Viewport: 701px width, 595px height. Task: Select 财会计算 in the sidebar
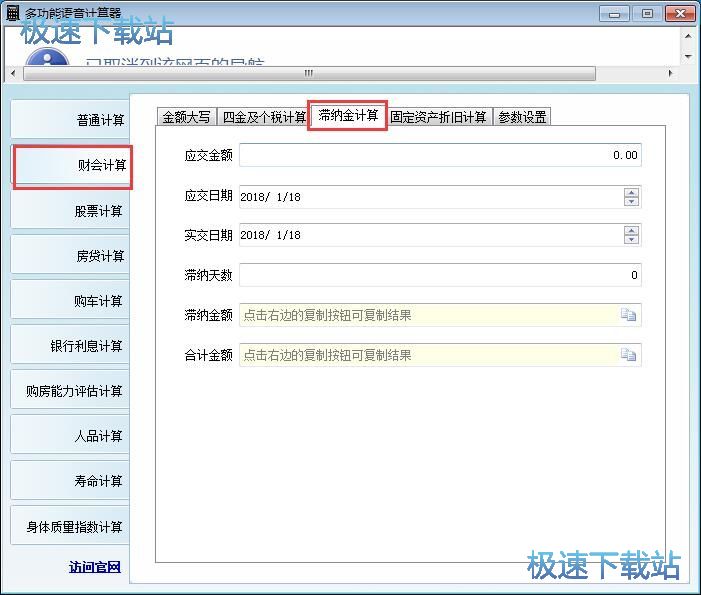pyautogui.click(x=72, y=166)
